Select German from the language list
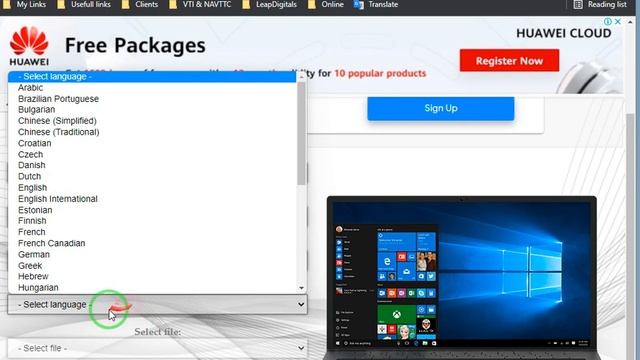The height and width of the screenshot is (360, 640). point(152,254)
